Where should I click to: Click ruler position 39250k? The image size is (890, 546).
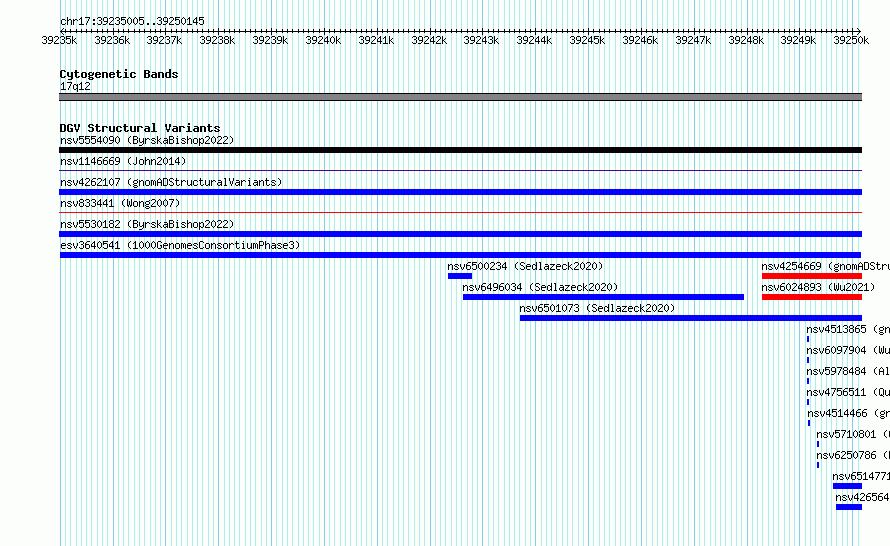coord(851,40)
